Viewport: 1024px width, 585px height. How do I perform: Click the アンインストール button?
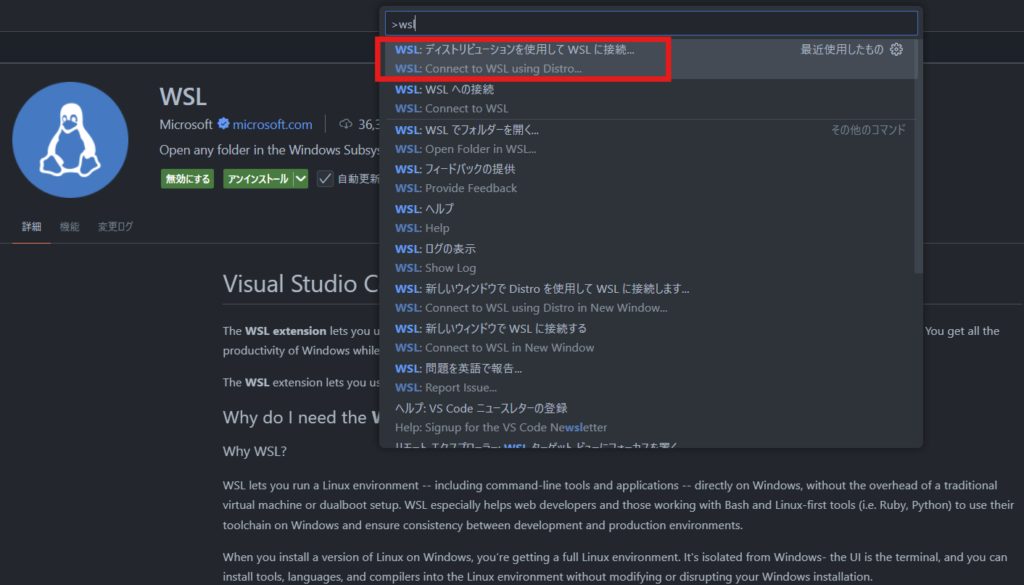click(257, 179)
